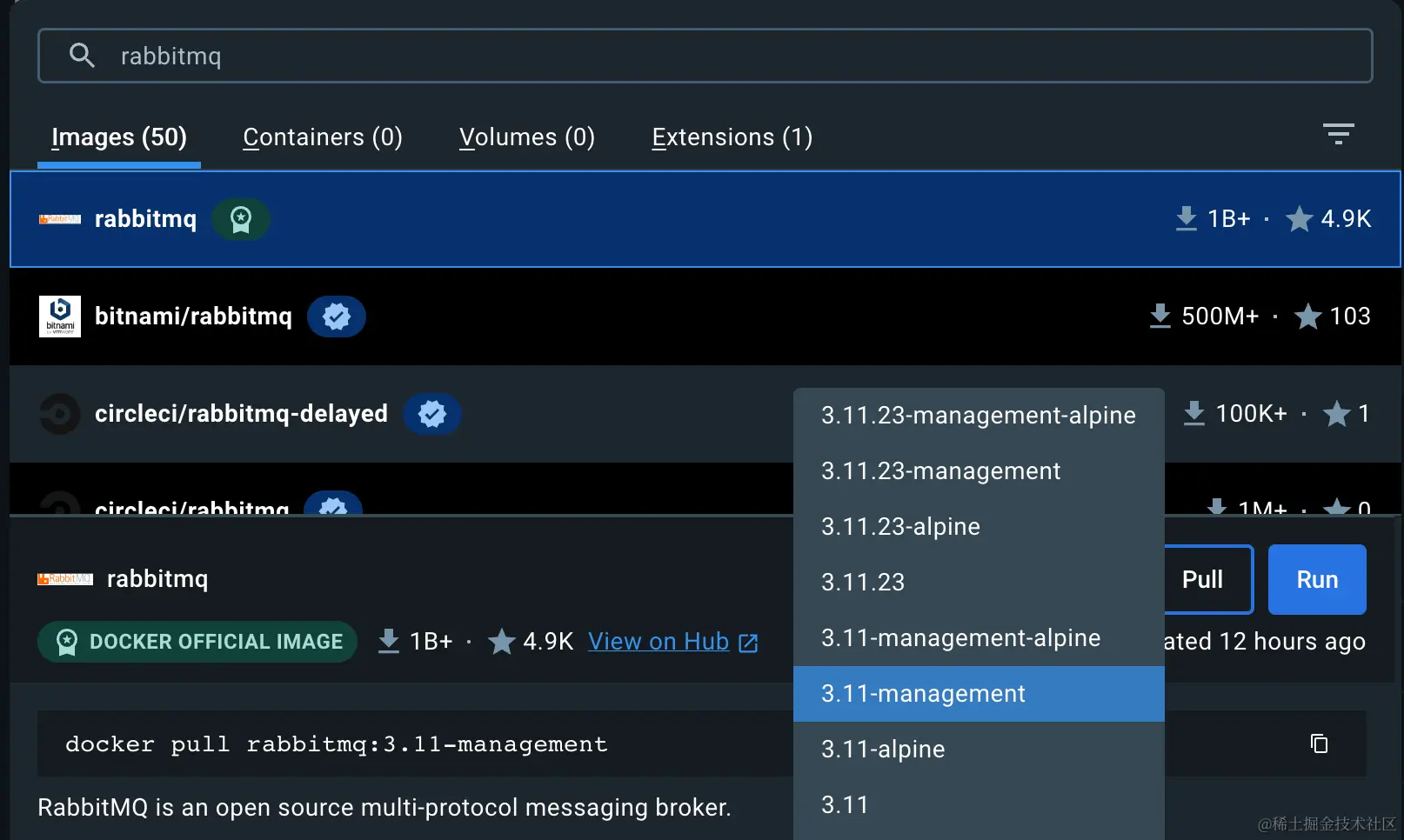Select highlighted tag 3.11-management
1404x840 pixels.
click(979, 694)
